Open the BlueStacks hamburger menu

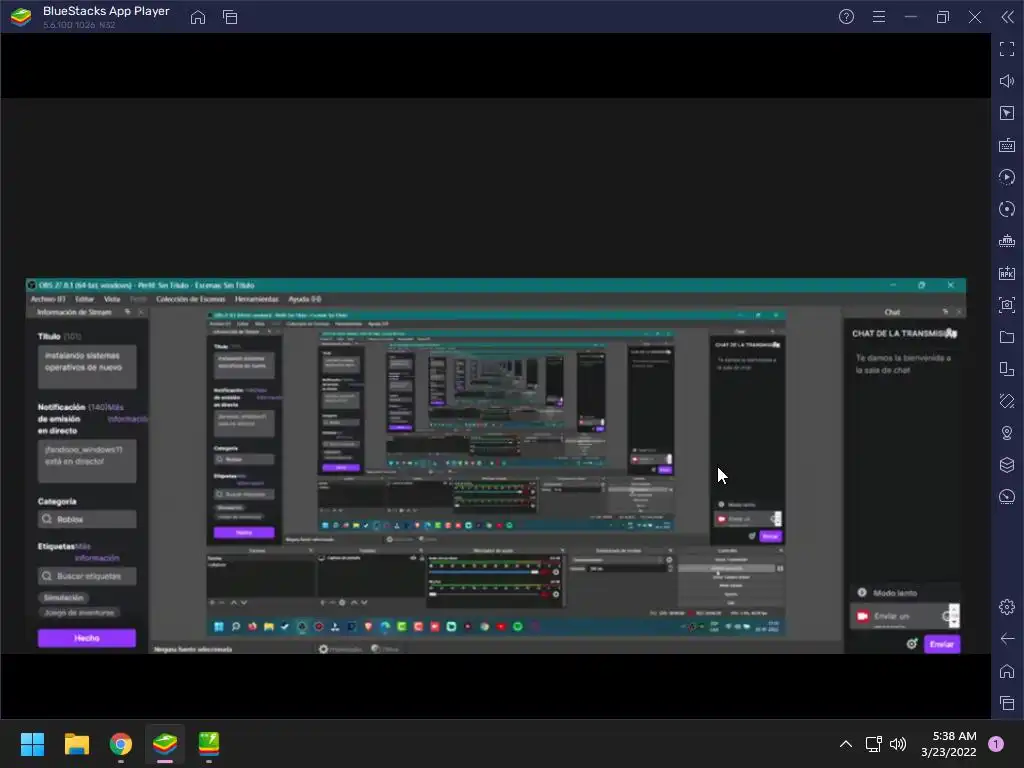click(x=879, y=17)
